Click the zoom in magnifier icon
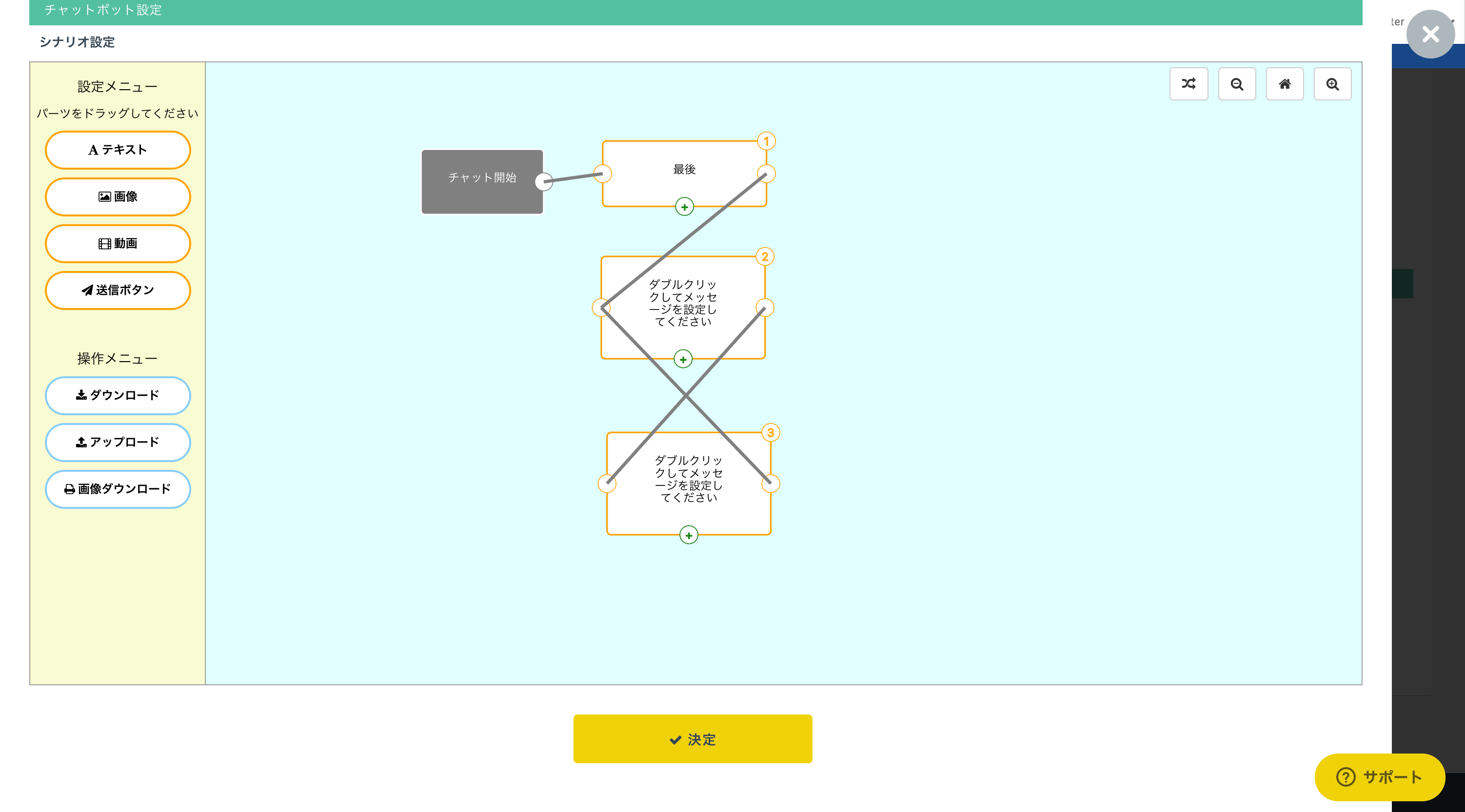Screen dimensions: 1465x812 (x=1332, y=84)
